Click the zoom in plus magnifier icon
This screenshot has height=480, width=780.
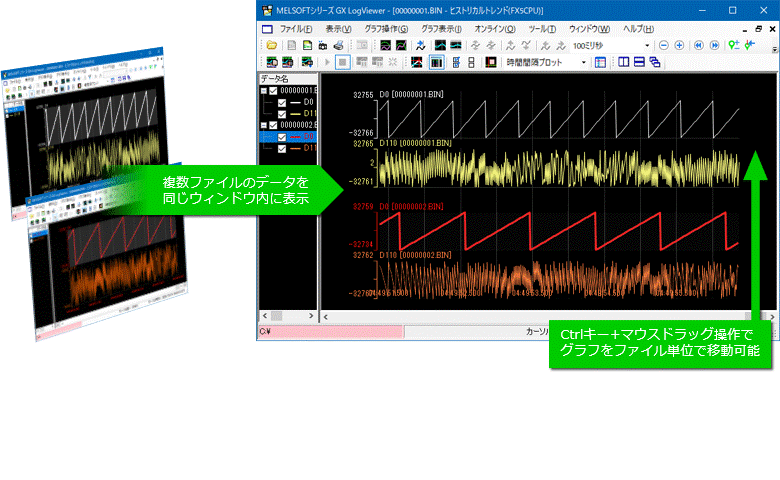click(679, 46)
